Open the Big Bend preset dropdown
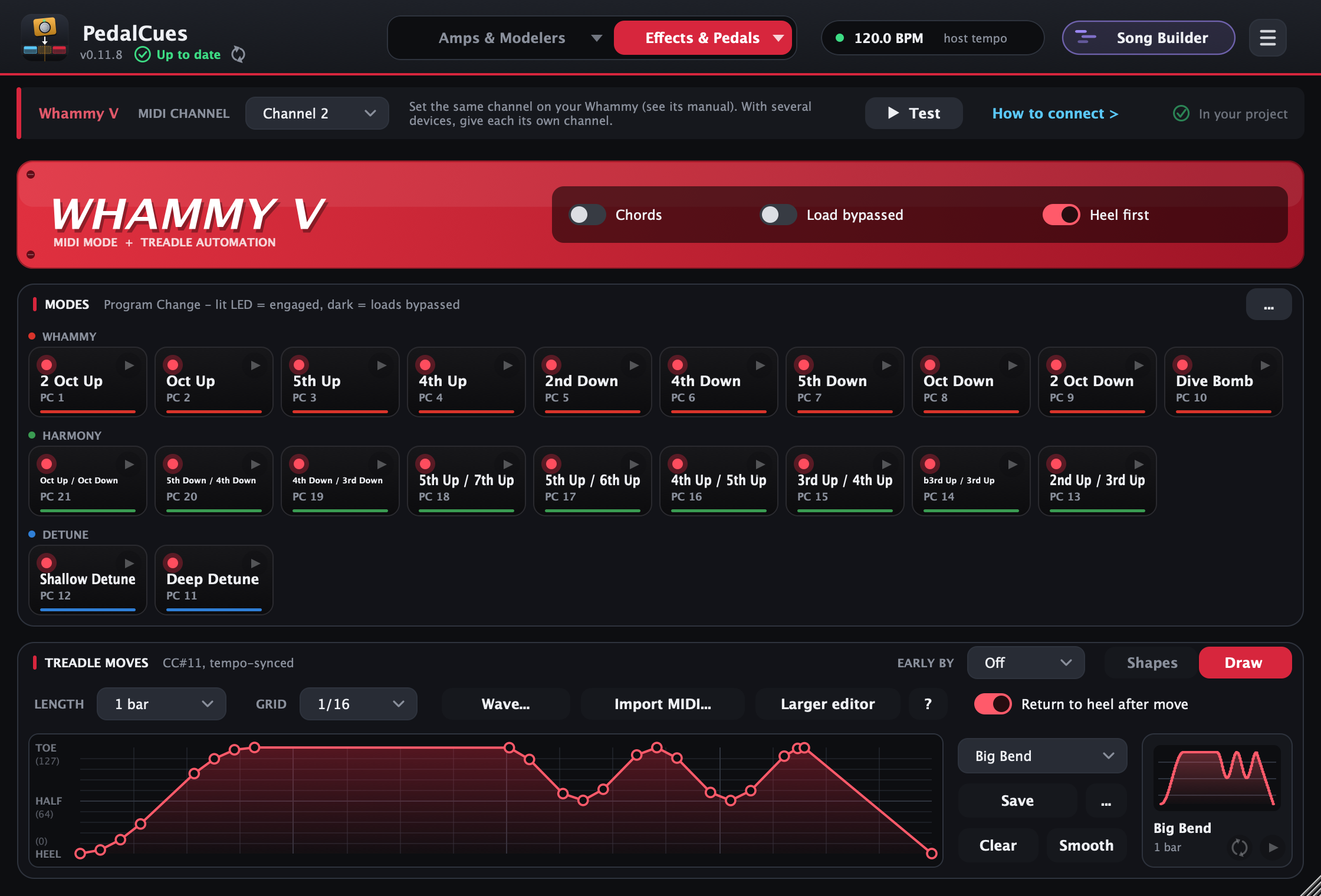 (1042, 756)
